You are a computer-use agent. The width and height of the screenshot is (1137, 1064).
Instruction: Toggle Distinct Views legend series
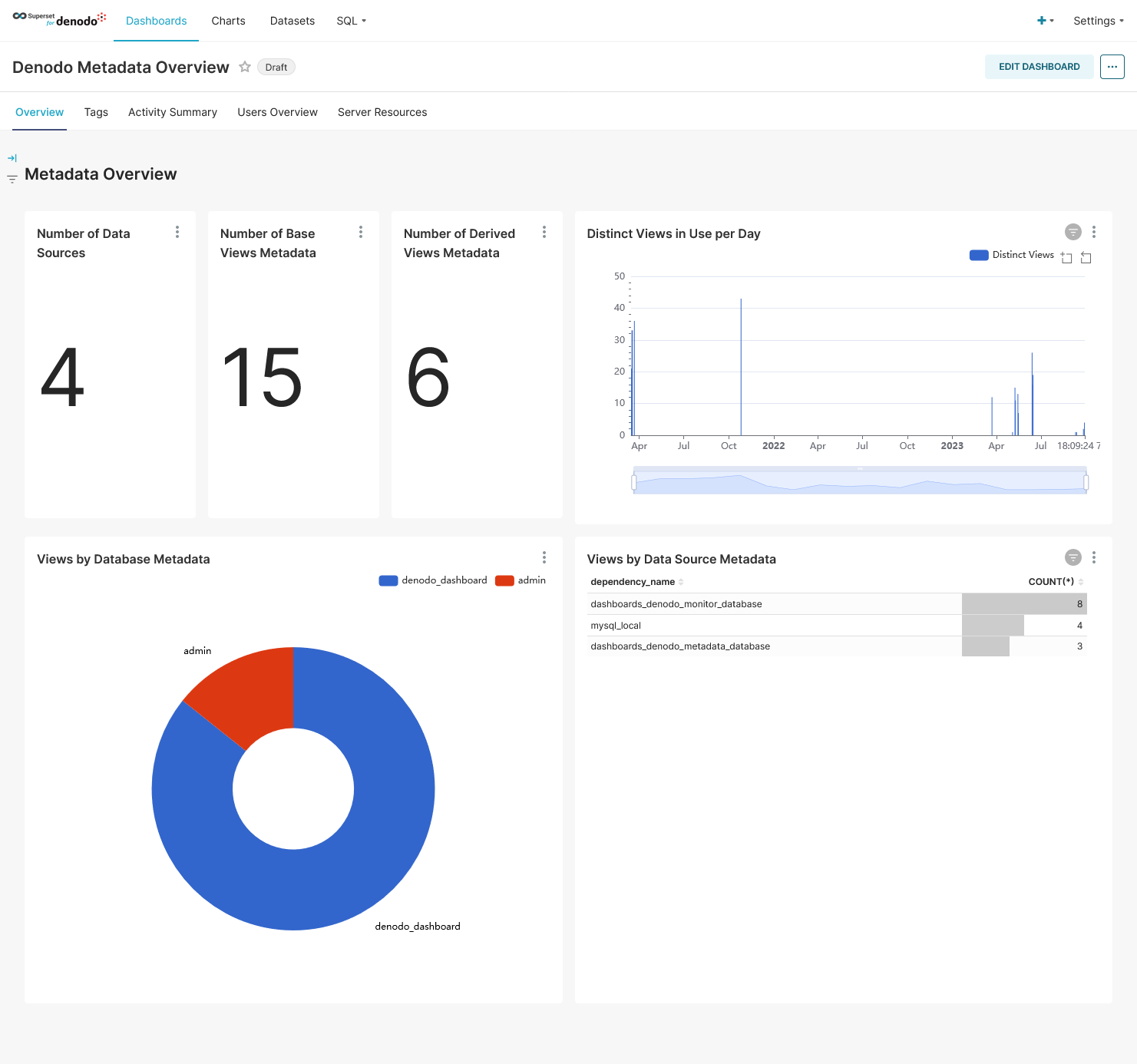1012,255
